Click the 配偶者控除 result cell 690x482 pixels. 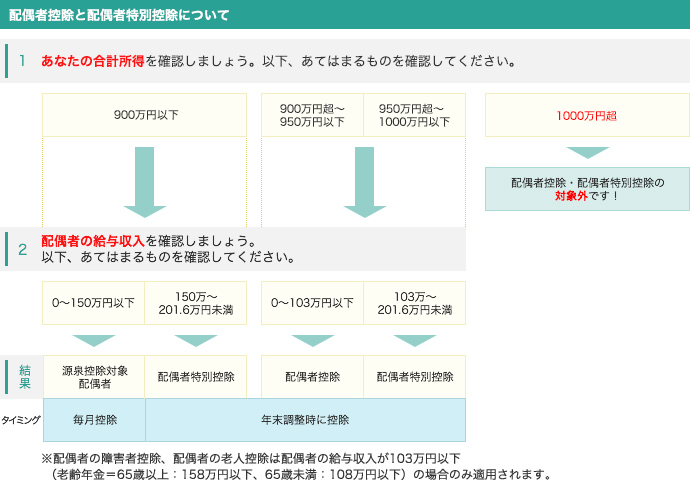tap(313, 377)
